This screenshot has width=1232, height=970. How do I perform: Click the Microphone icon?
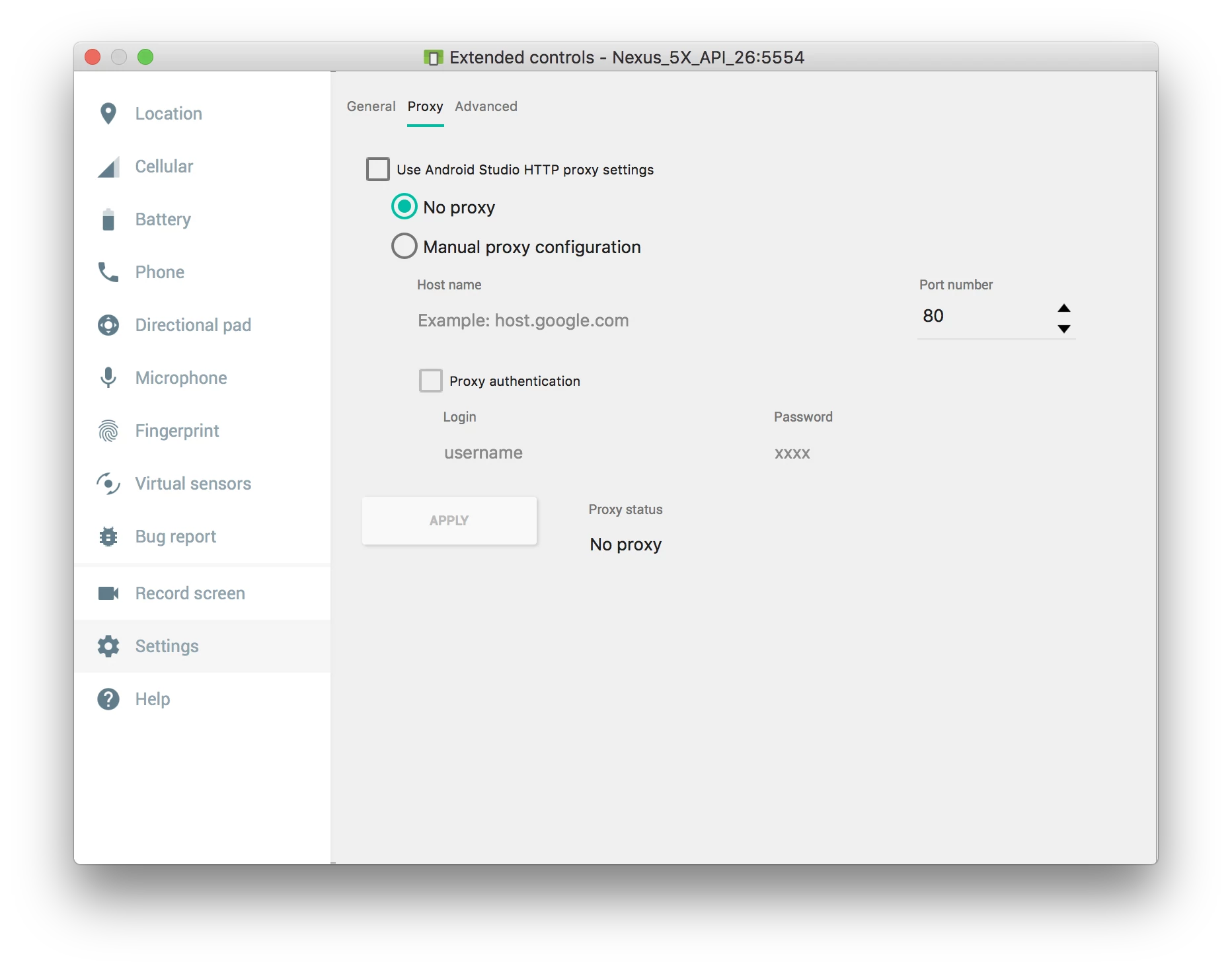(x=108, y=378)
